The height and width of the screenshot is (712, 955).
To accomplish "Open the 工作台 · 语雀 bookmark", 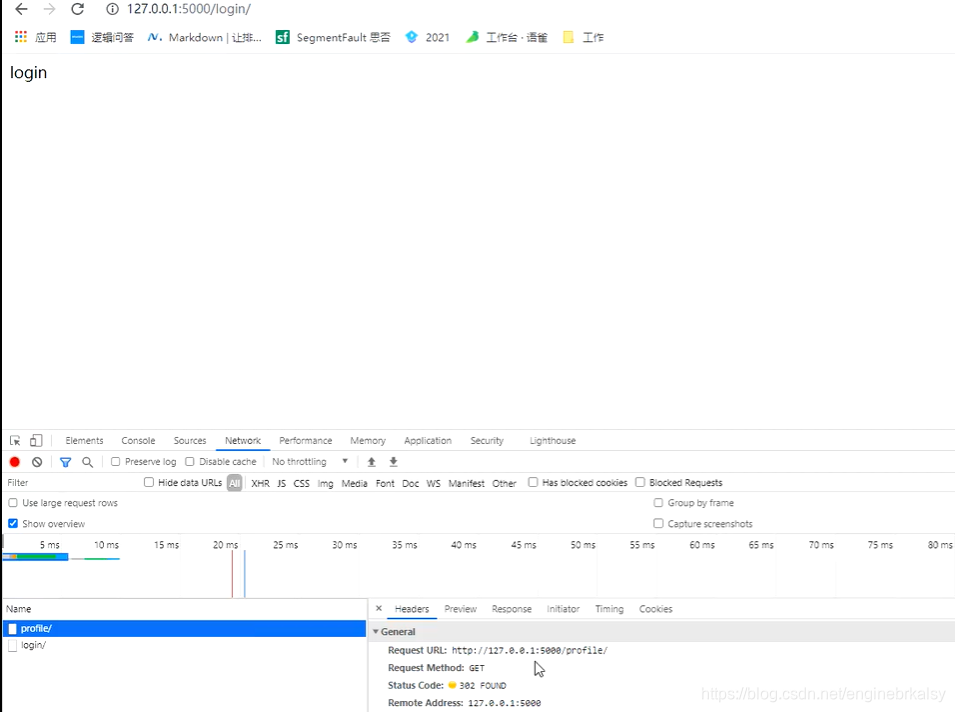I will [507, 37].
